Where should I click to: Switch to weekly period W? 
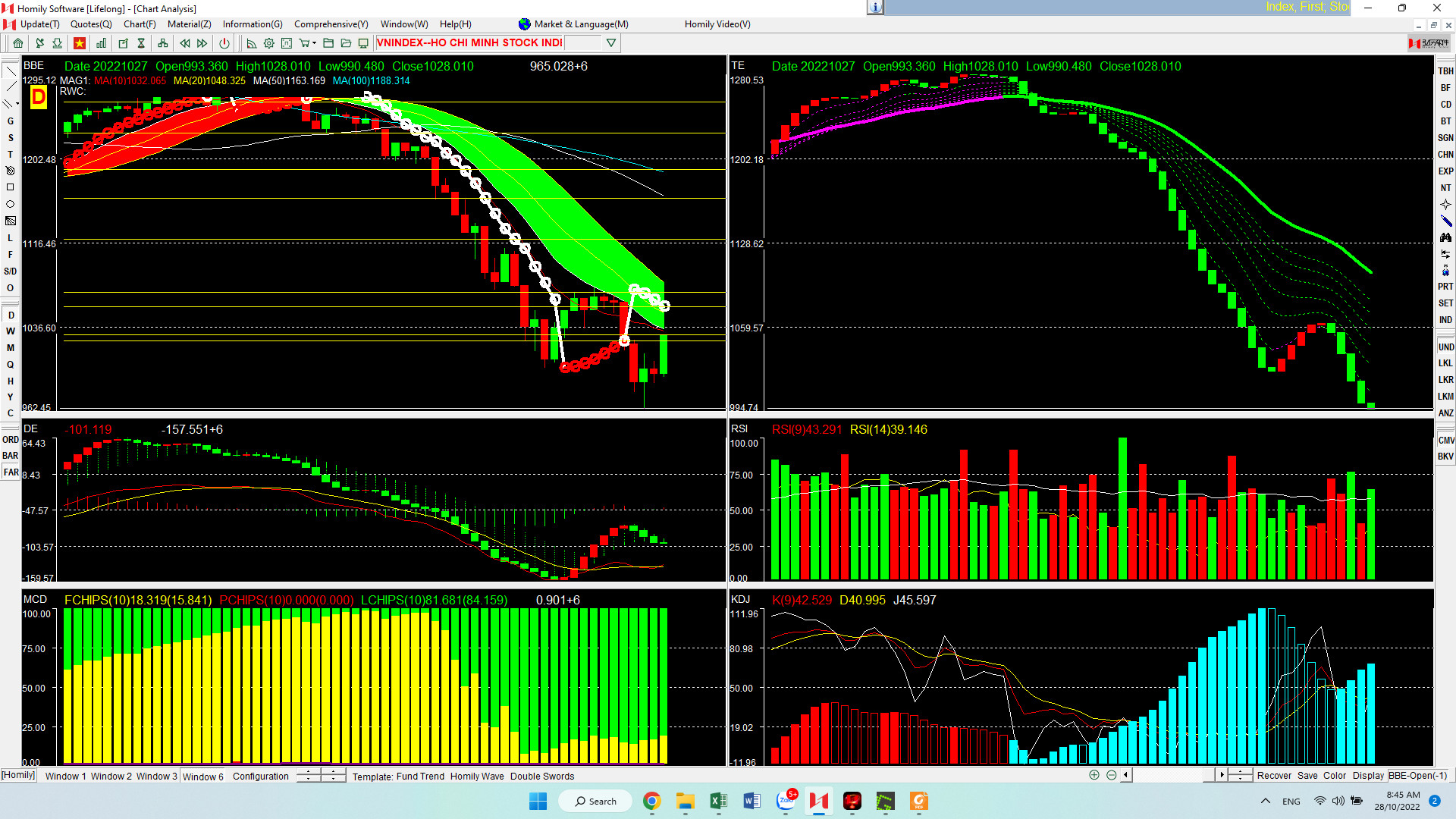click(11, 331)
